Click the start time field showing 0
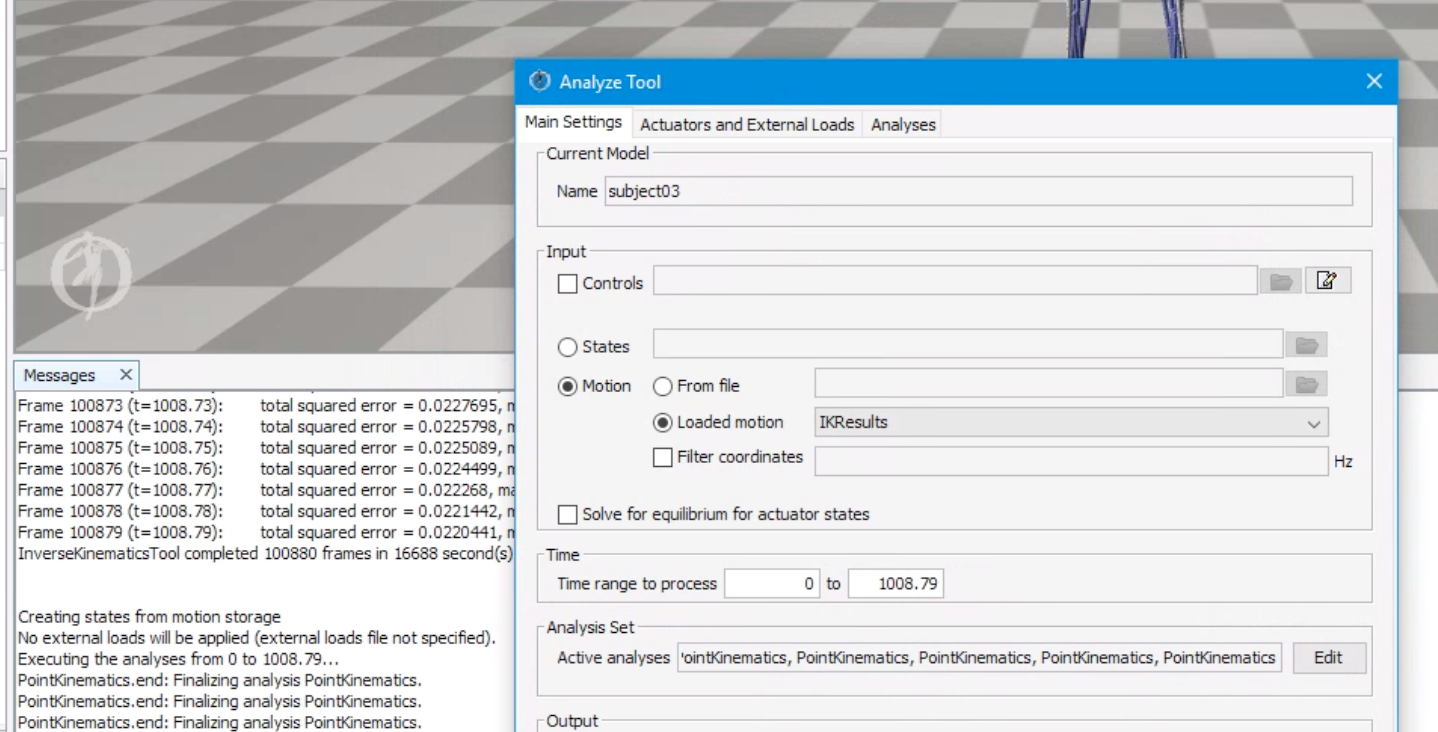The width and height of the screenshot is (1438, 732). point(773,584)
